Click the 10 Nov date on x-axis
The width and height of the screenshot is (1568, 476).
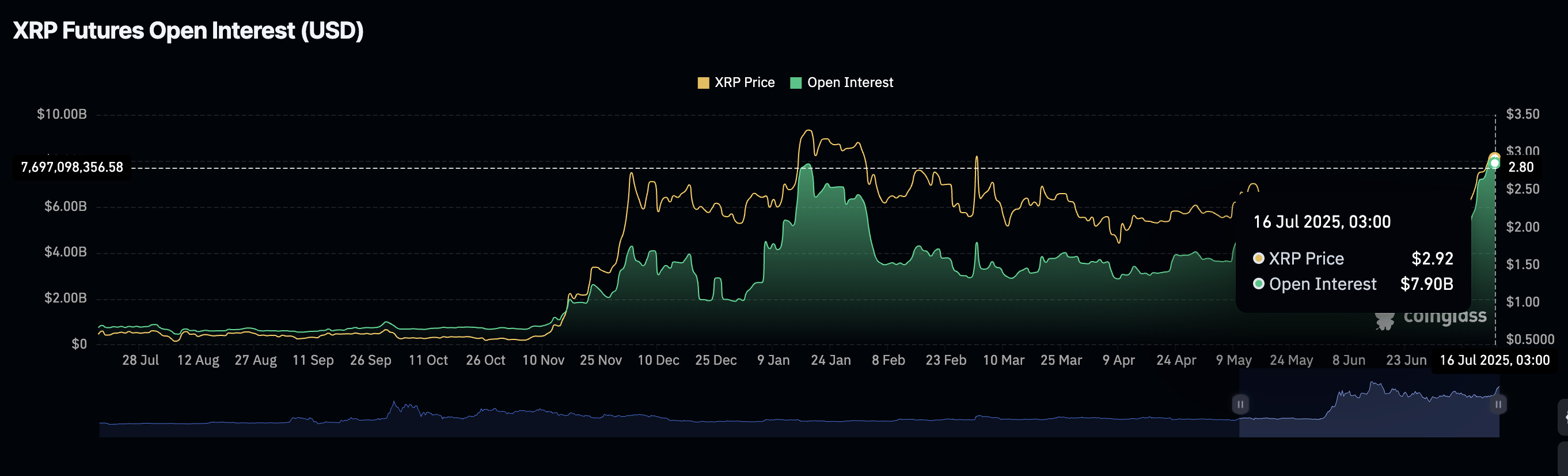(543, 360)
